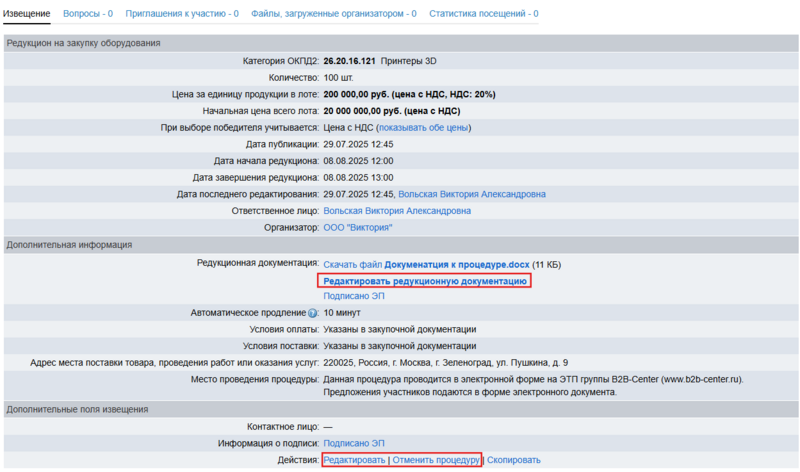Open Подписано ЭП in Информация о подписи row
The image size is (800, 472).
tap(353, 443)
